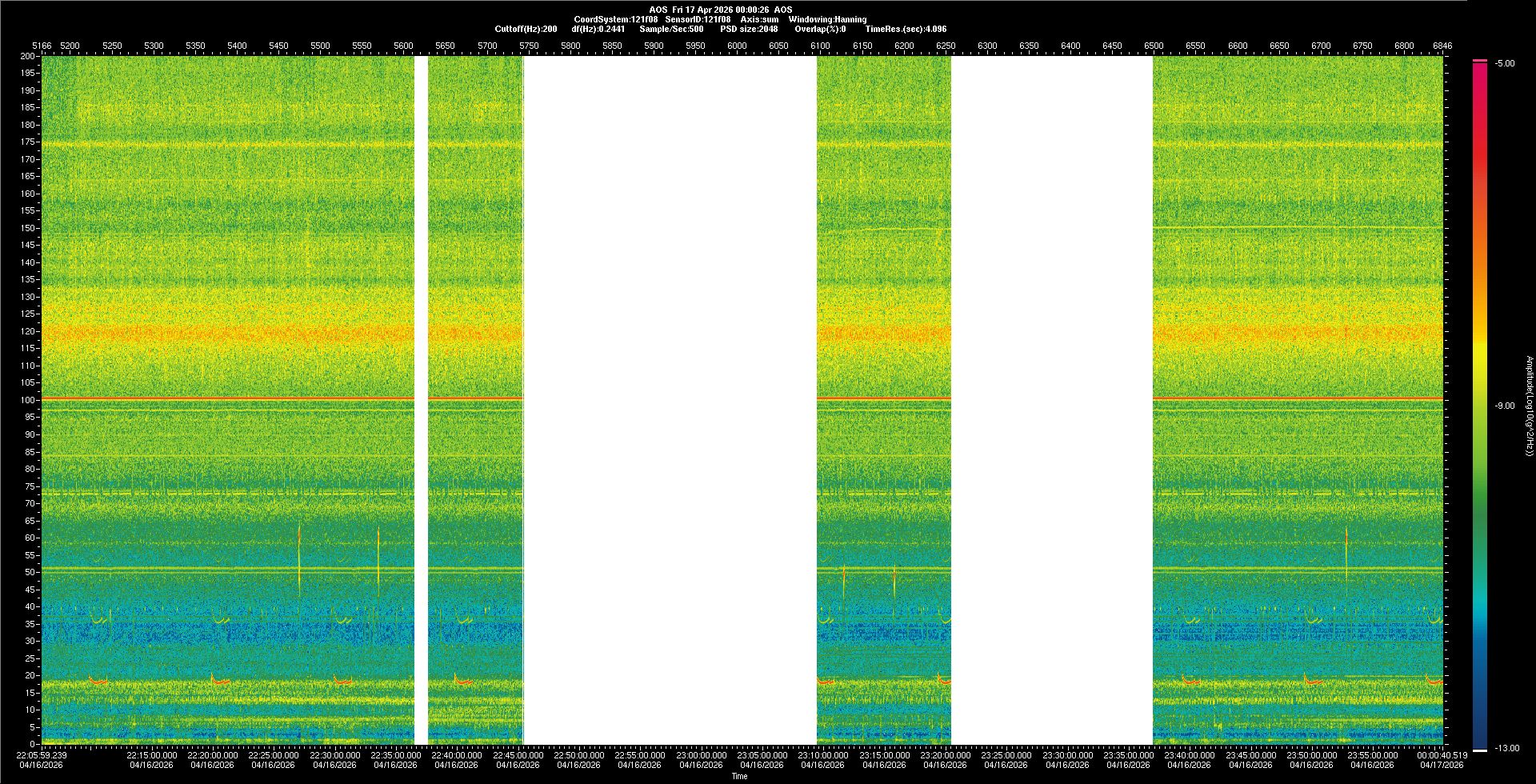Select the time label 22:35:00.000

(396, 755)
